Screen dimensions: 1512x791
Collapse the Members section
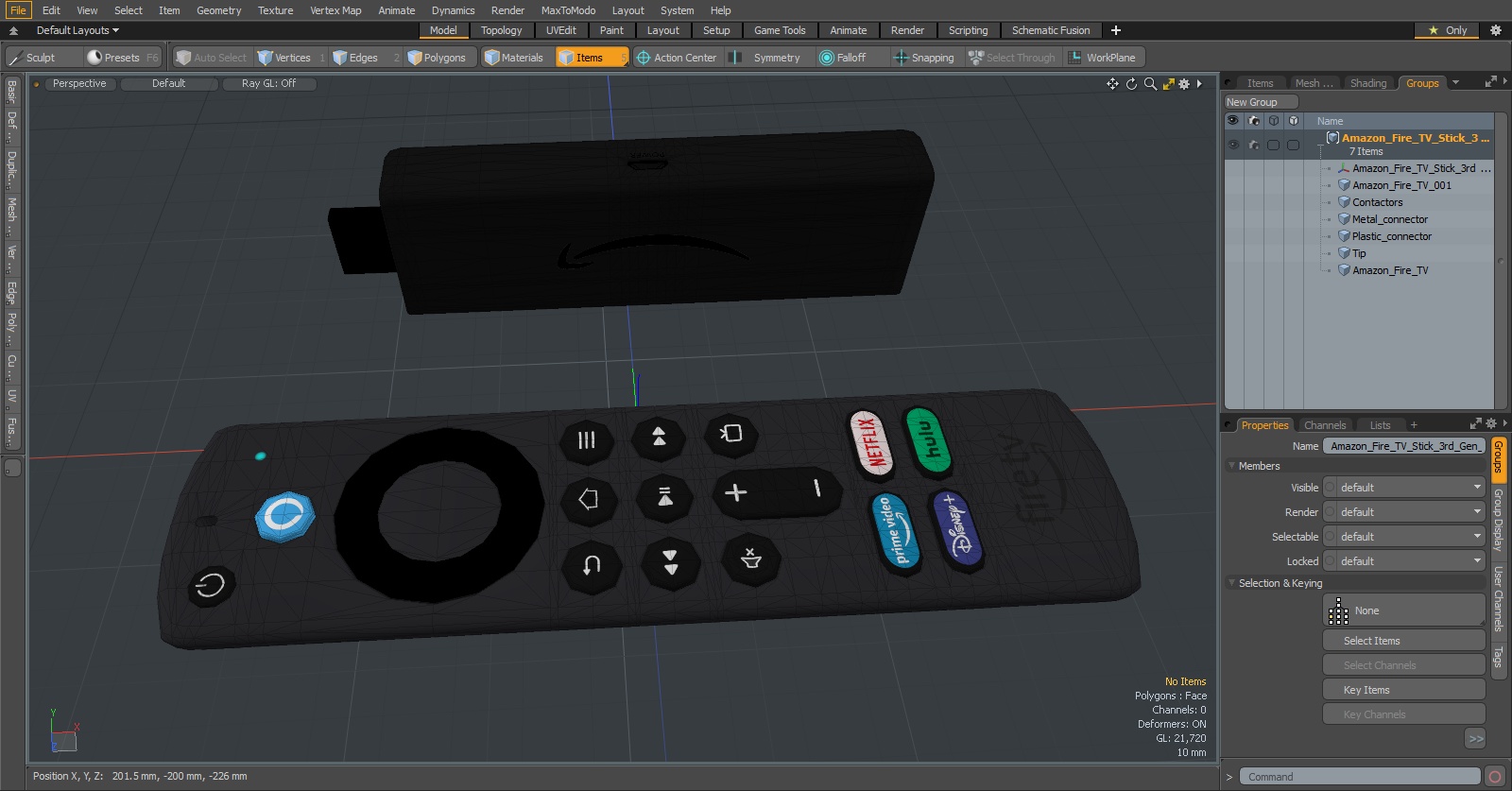click(x=1231, y=466)
